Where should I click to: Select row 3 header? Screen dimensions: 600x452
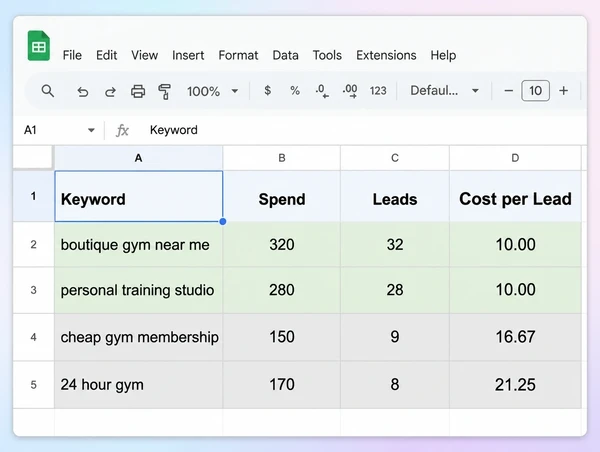click(33, 290)
